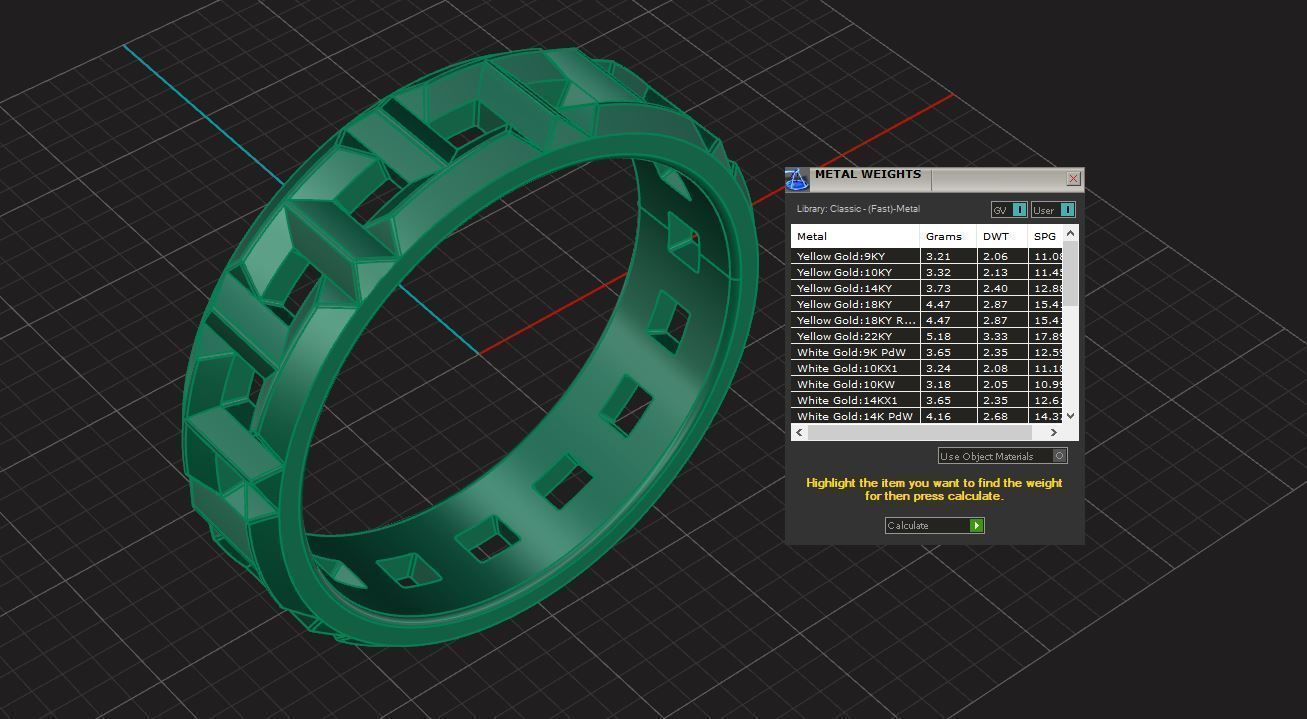Image resolution: width=1307 pixels, height=719 pixels.
Task: Enable Use Object Materials option
Action: [x=1003, y=456]
